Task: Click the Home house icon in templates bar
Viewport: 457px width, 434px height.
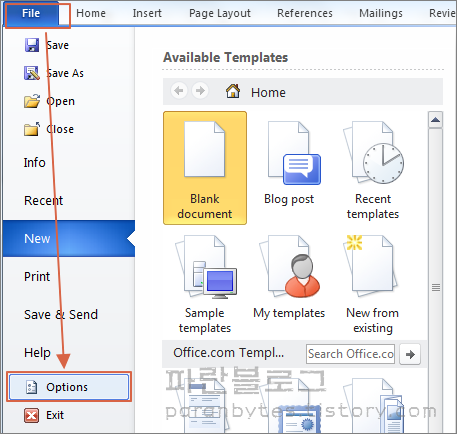Action: pos(233,91)
